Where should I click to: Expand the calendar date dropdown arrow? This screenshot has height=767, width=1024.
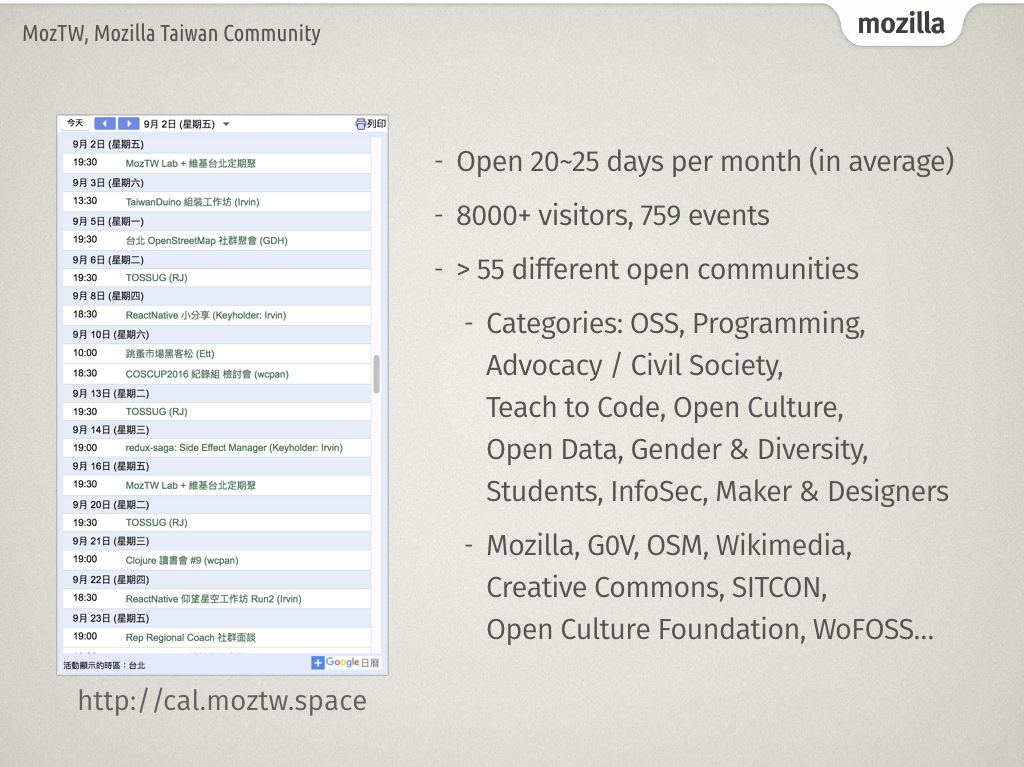click(x=225, y=124)
